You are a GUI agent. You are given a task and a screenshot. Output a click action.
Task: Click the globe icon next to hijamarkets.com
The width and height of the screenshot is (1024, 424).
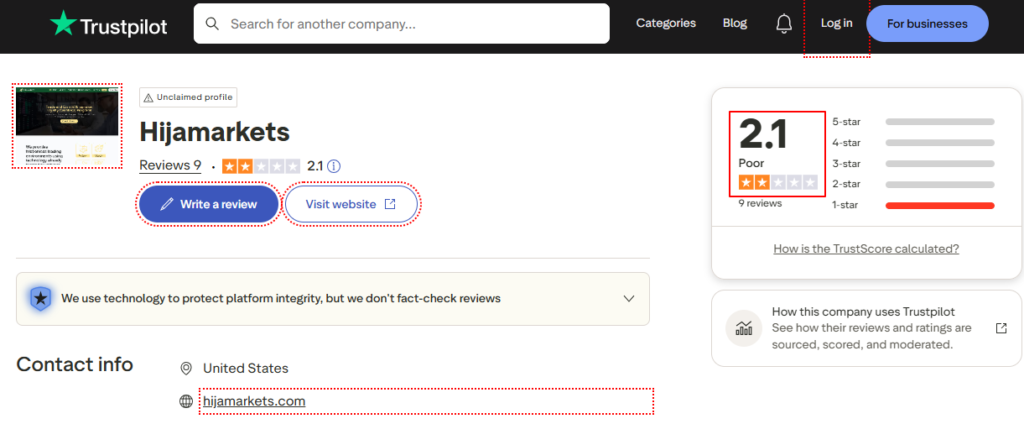tap(185, 401)
